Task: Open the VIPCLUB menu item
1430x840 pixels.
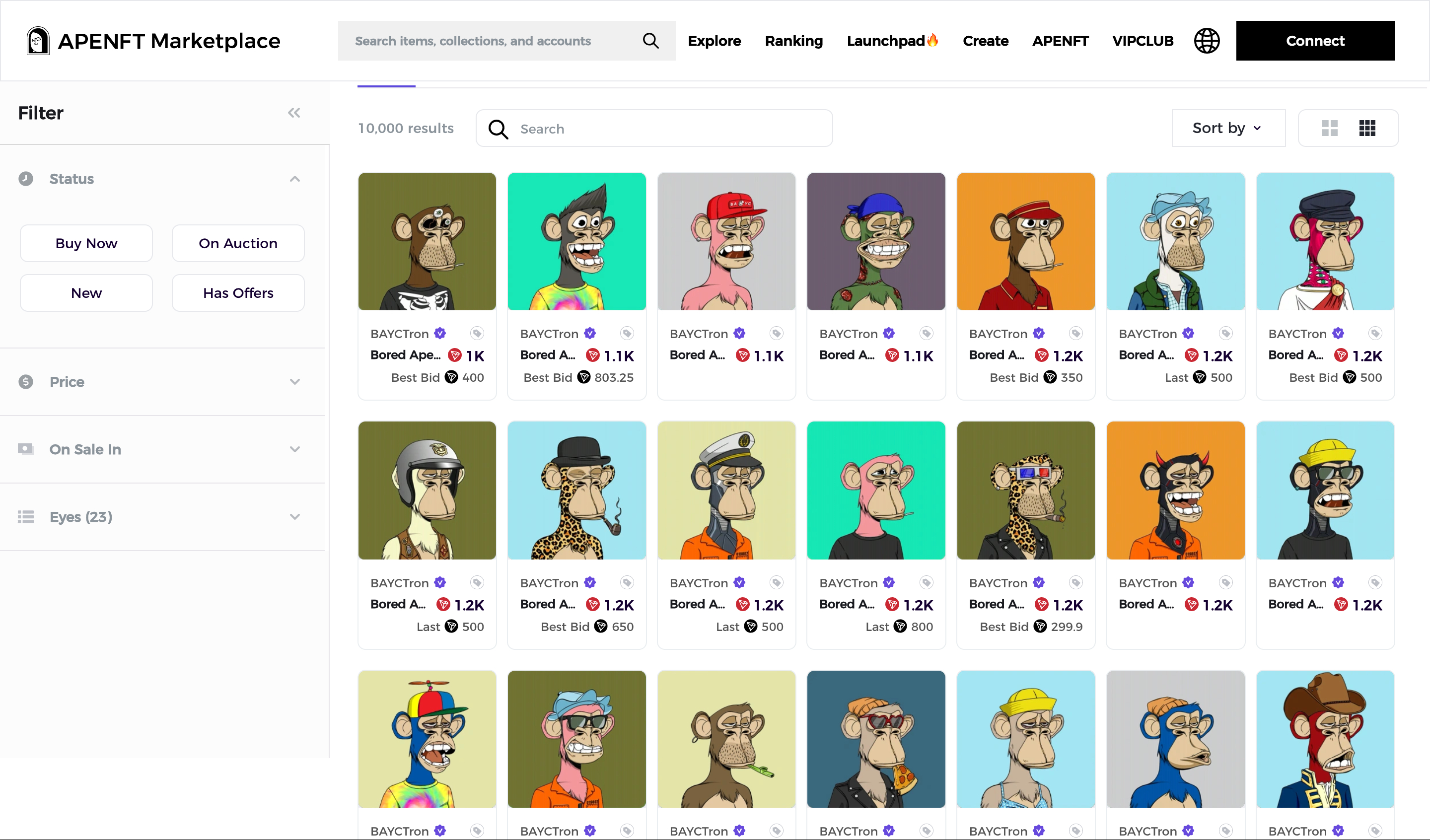Action: [1143, 41]
